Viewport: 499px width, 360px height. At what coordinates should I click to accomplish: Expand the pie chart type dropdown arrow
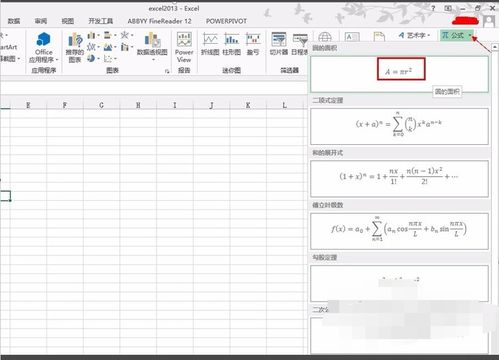point(98,58)
